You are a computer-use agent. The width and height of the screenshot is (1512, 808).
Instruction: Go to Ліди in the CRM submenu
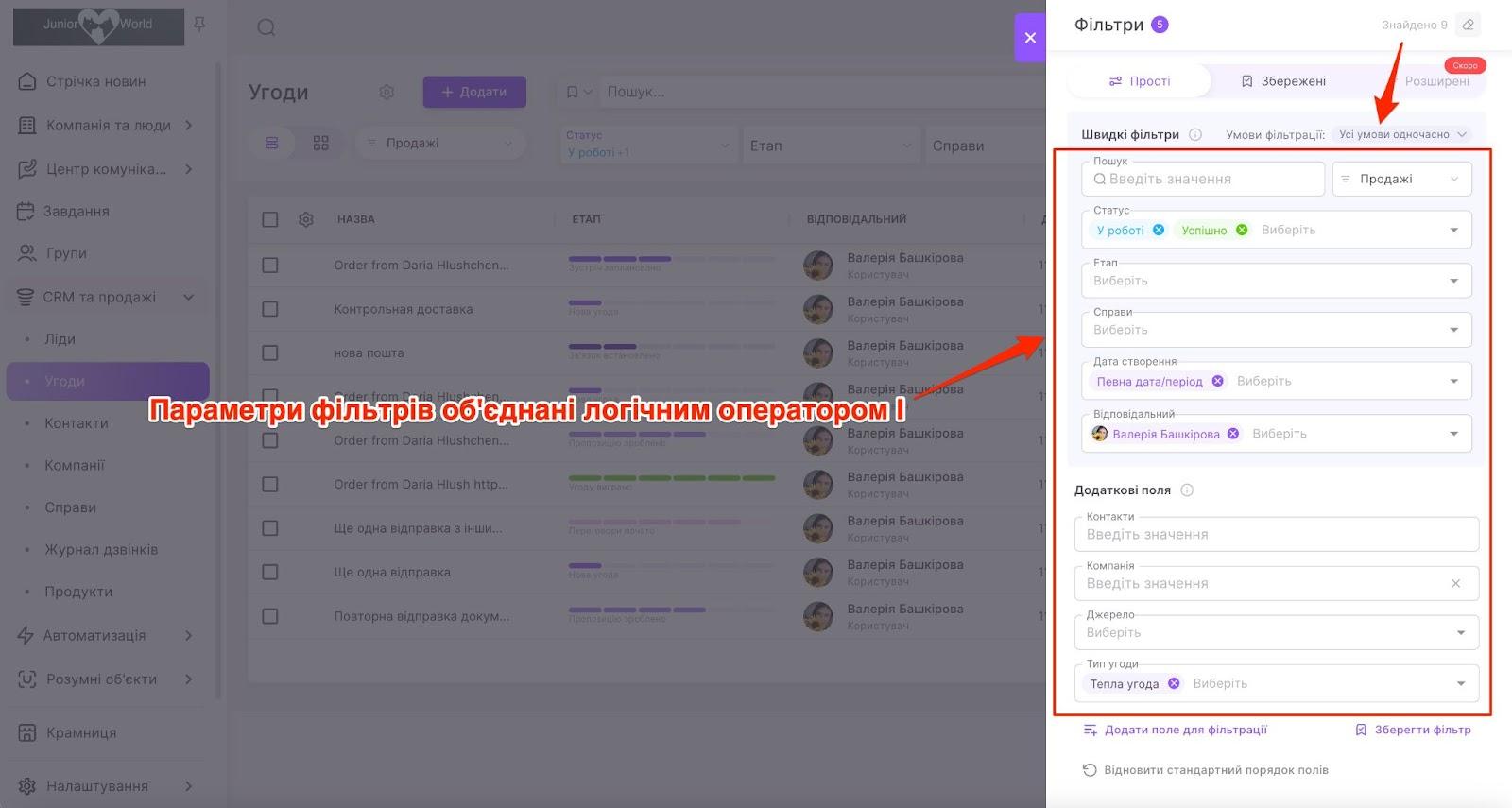coord(60,338)
